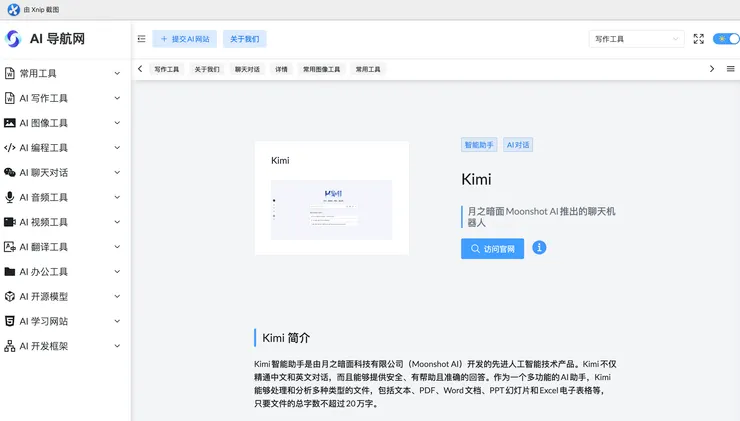Expand the AI 办公工具 chevron

click(117, 271)
